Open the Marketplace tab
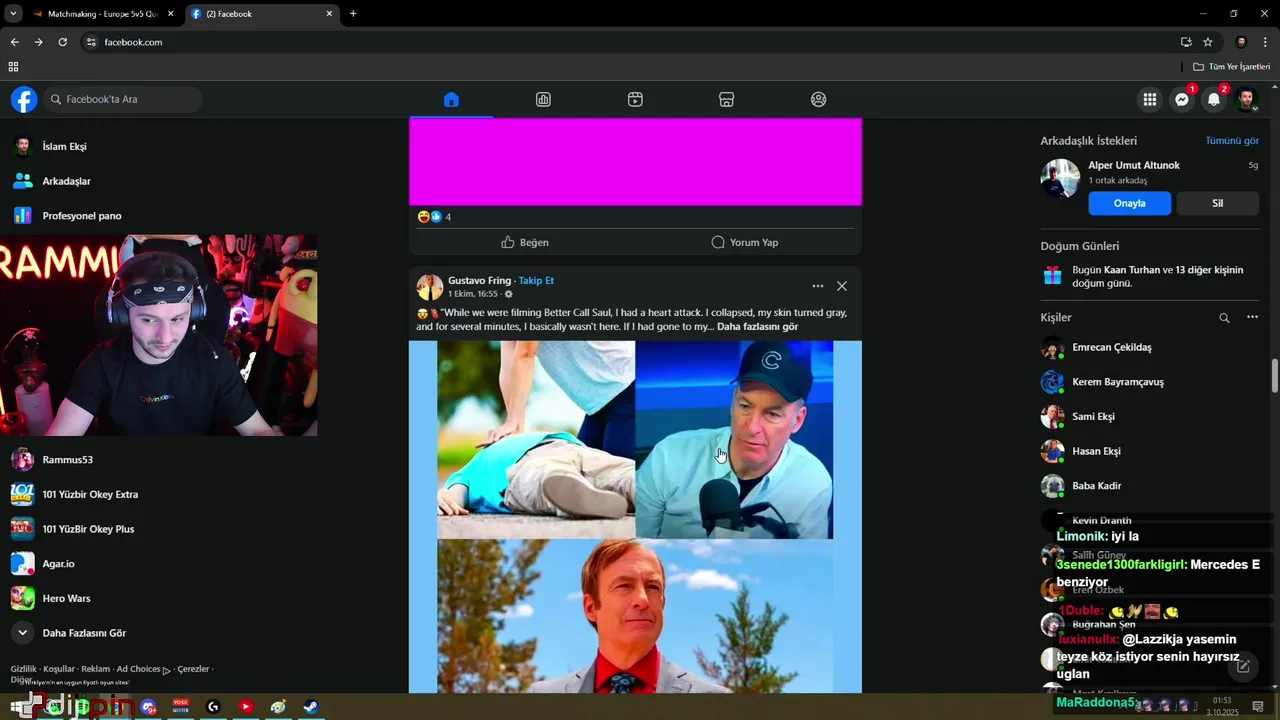 [727, 99]
